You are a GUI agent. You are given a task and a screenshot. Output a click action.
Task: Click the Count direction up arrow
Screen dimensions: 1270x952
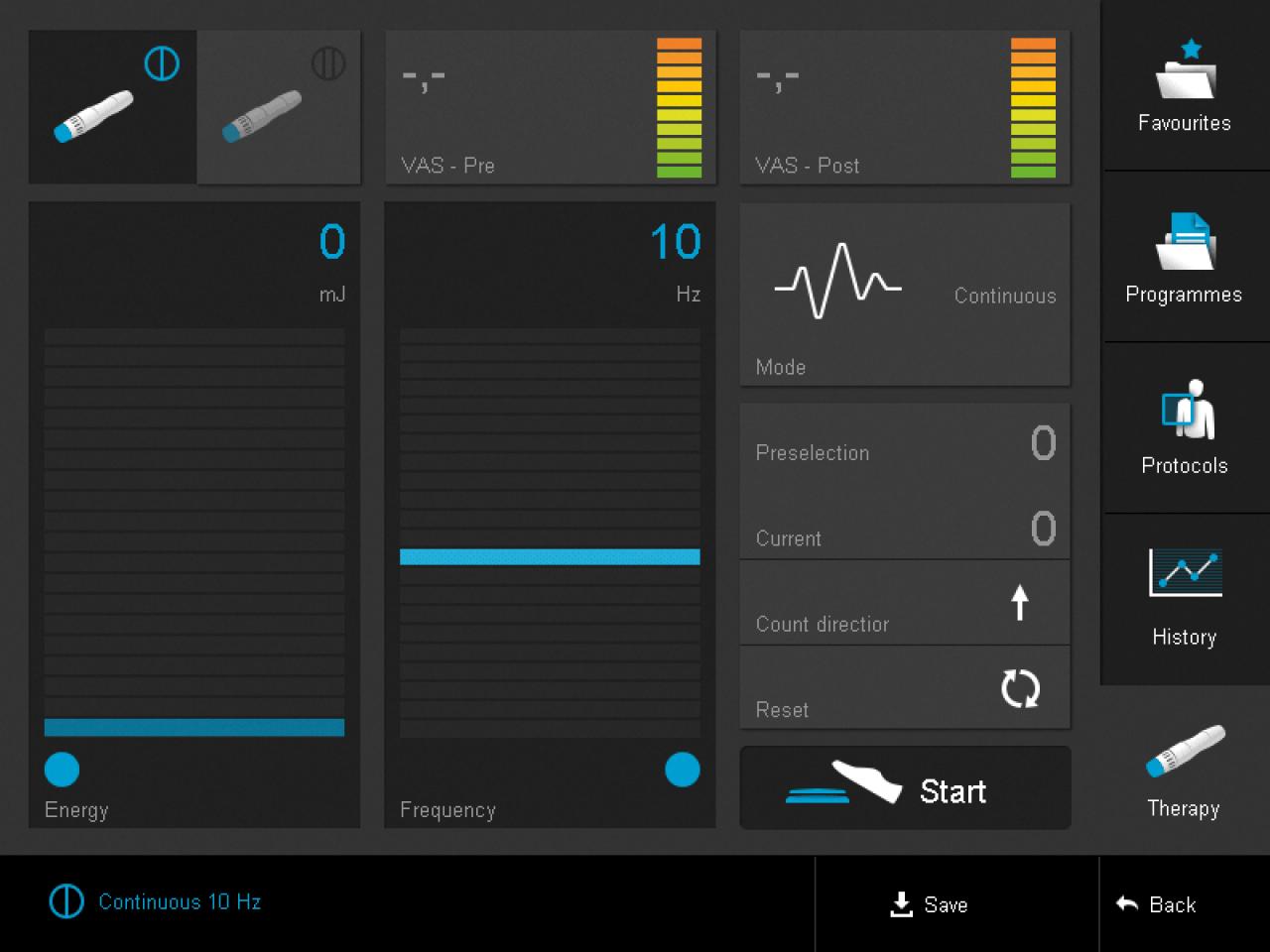click(x=1019, y=602)
